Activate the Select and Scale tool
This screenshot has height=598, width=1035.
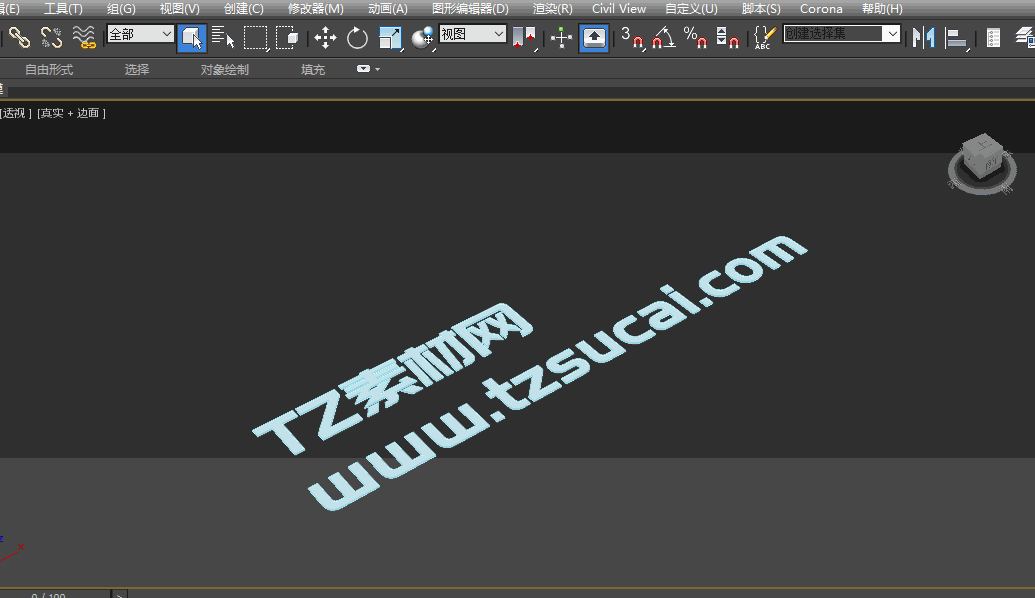pyautogui.click(x=391, y=38)
